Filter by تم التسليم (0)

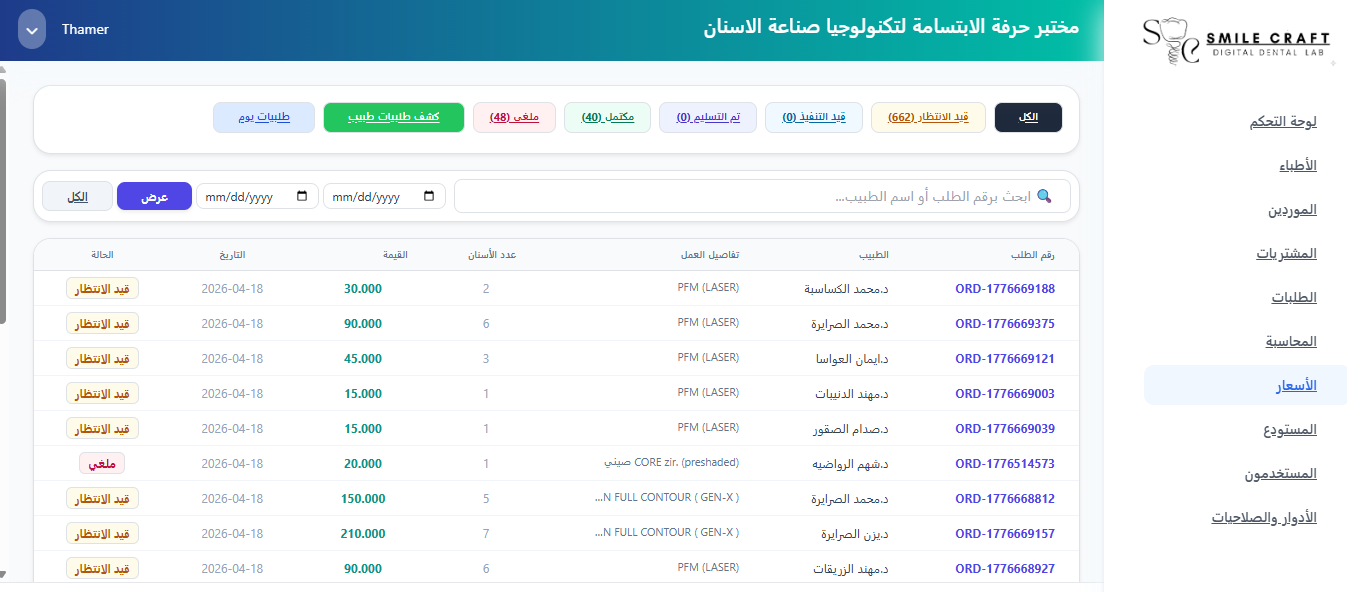click(708, 117)
